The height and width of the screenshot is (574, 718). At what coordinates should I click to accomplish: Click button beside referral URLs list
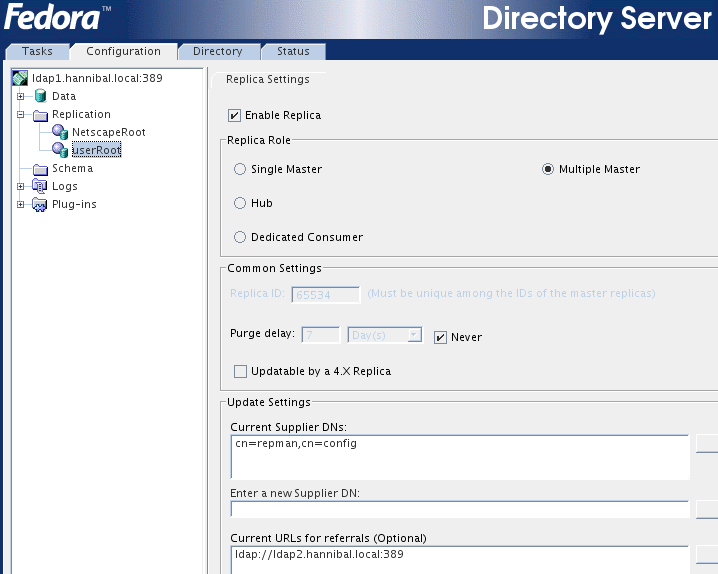coord(707,554)
